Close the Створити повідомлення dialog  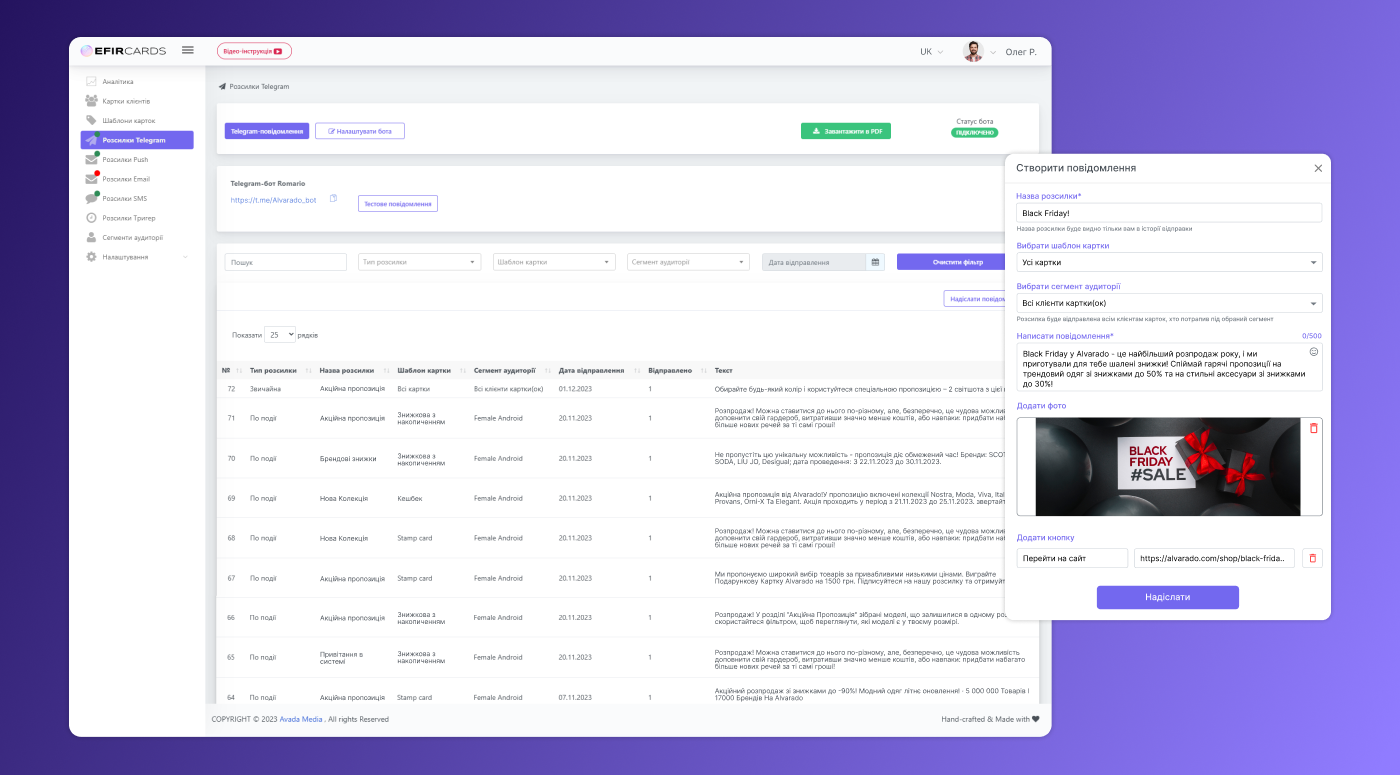(1317, 168)
